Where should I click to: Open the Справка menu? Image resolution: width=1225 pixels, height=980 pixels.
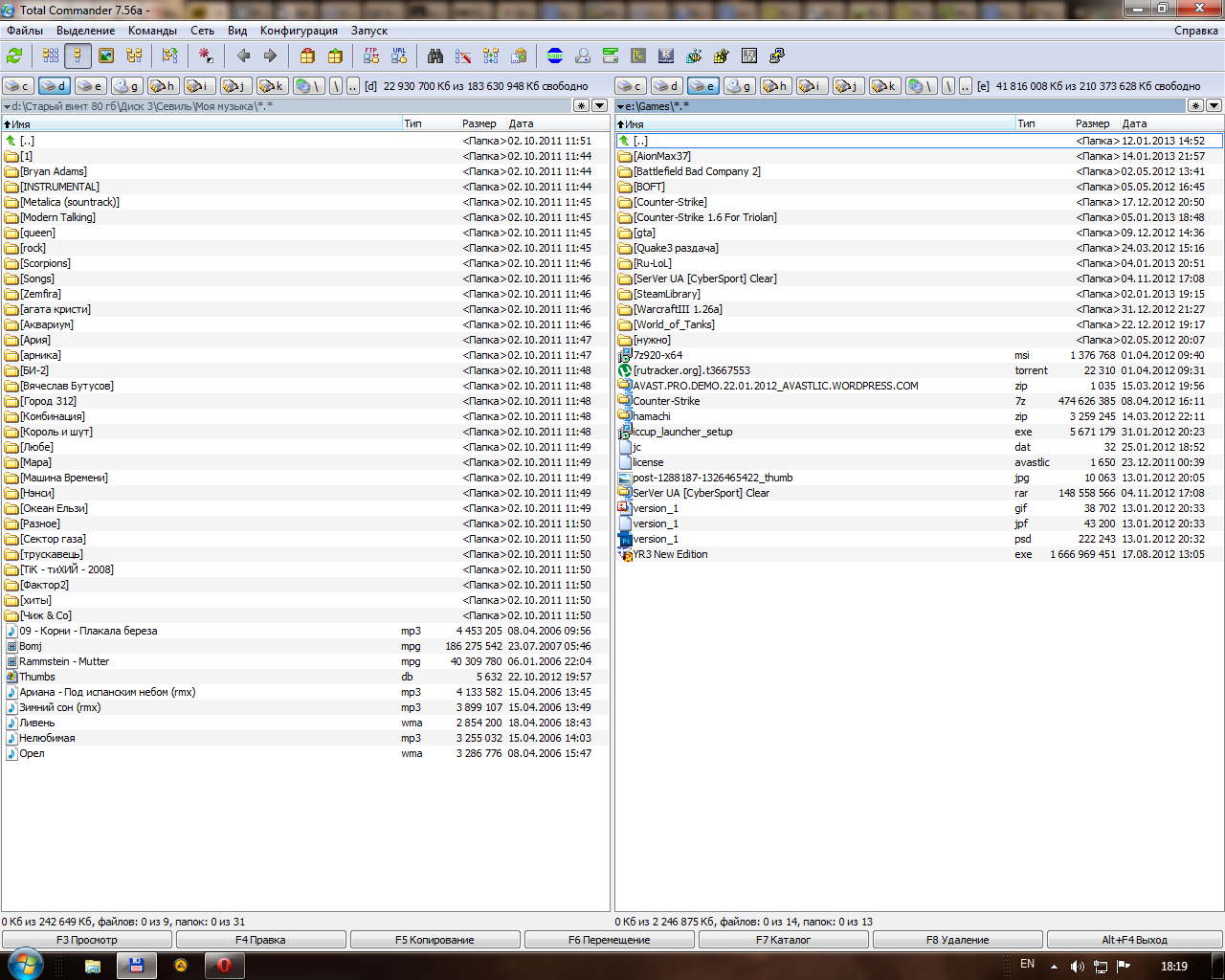[x=1196, y=31]
